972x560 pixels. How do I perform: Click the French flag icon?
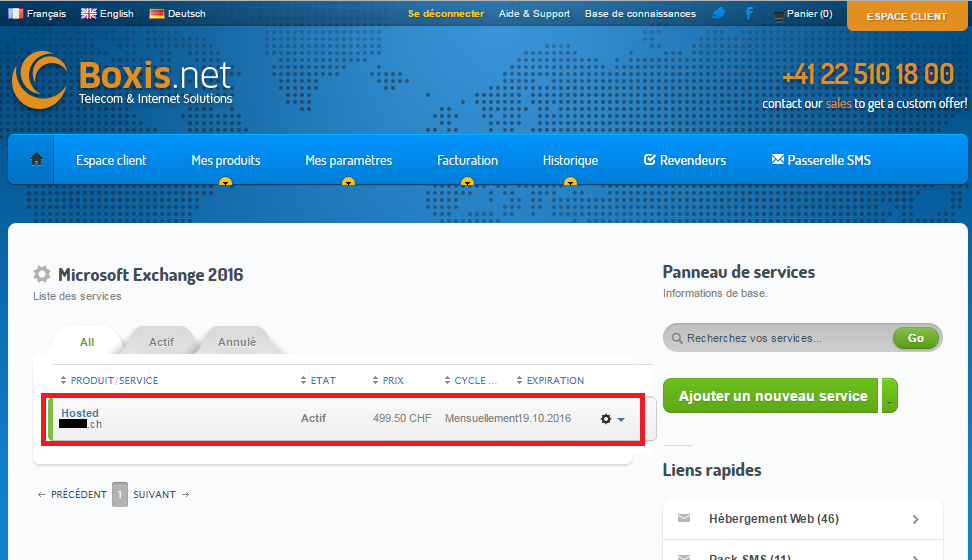(15, 14)
